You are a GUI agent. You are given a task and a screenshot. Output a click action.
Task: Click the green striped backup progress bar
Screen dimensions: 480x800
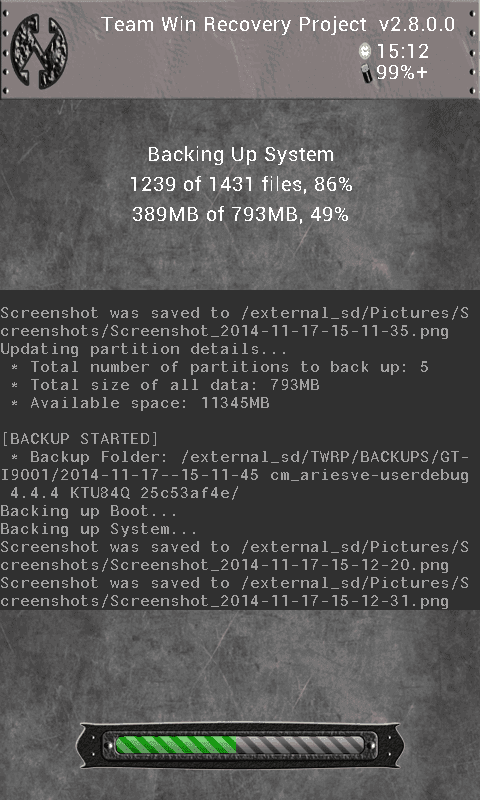tap(176, 745)
